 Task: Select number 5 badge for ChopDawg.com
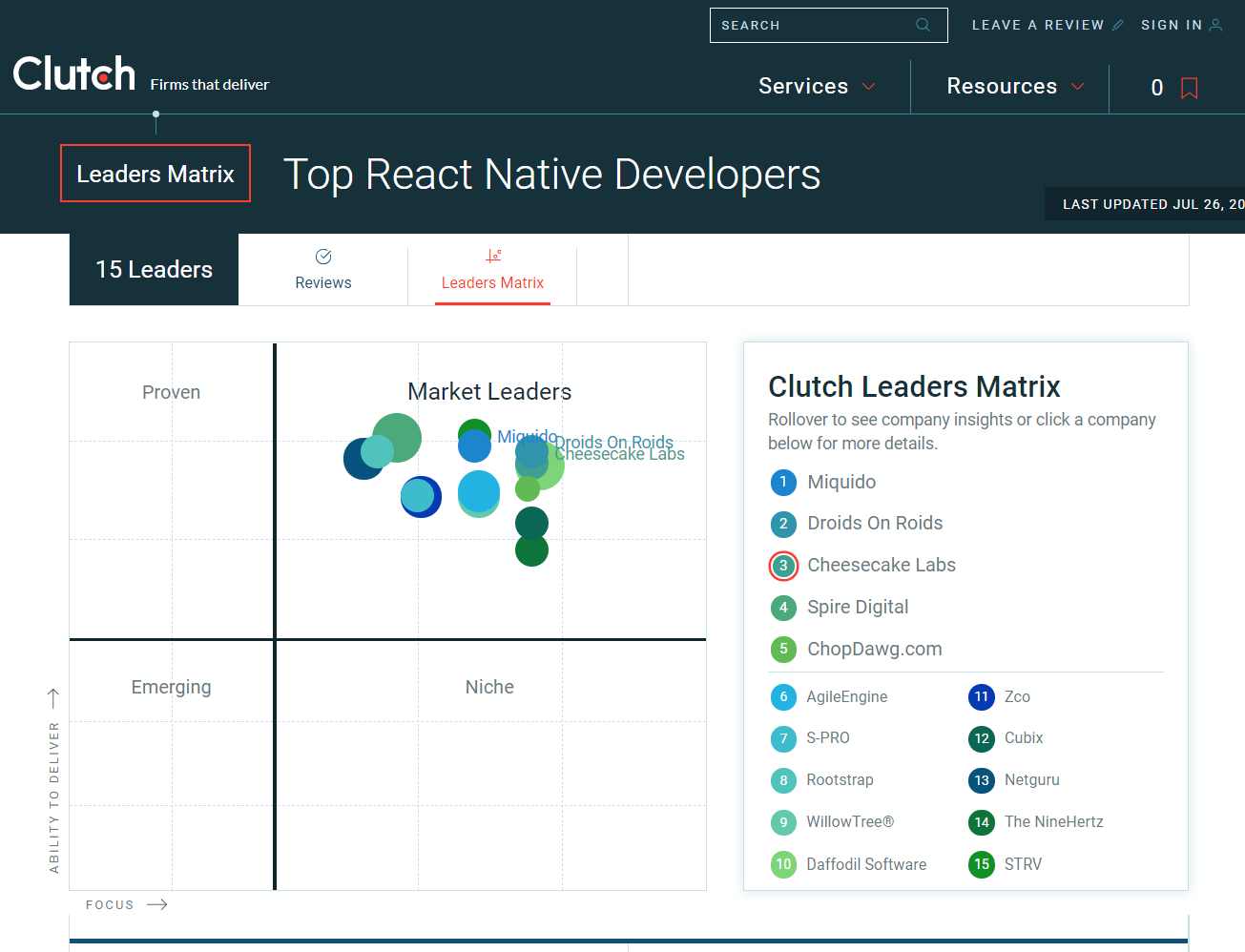[783, 650]
